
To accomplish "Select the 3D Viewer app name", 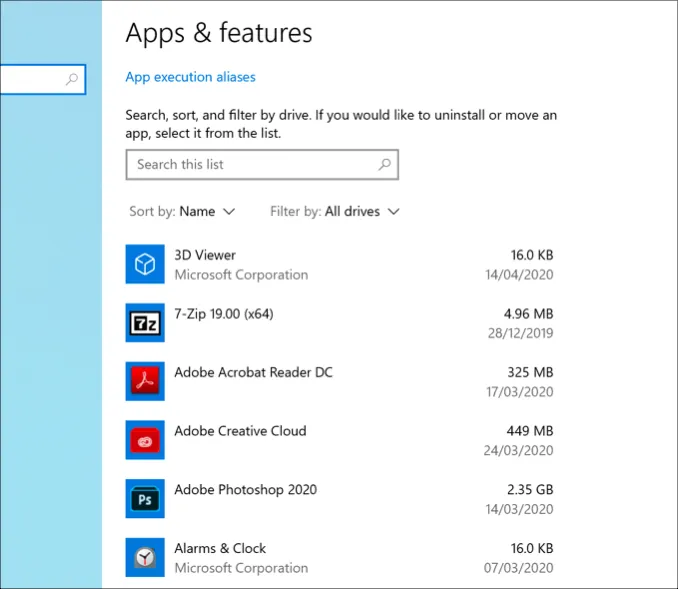I will pyautogui.click(x=205, y=255).
